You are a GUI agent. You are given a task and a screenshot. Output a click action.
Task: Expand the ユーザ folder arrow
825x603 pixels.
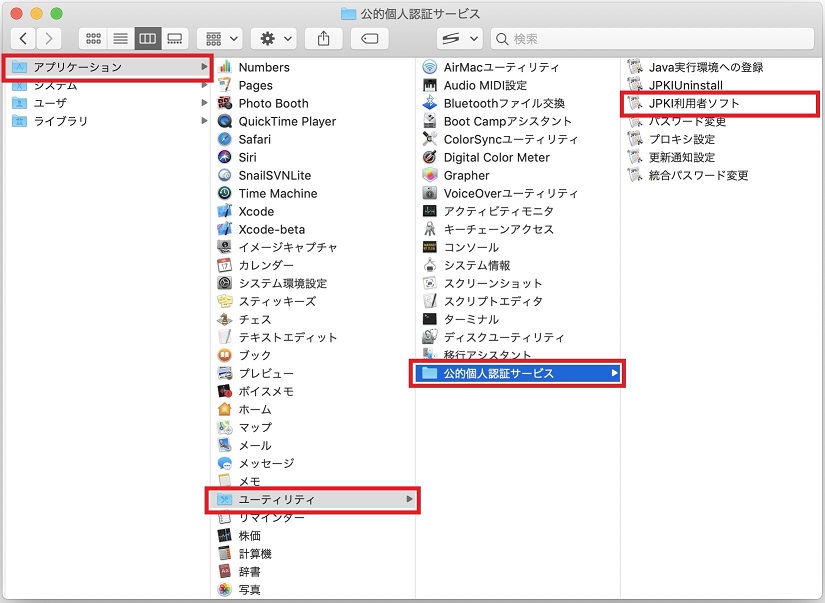point(204,103)
